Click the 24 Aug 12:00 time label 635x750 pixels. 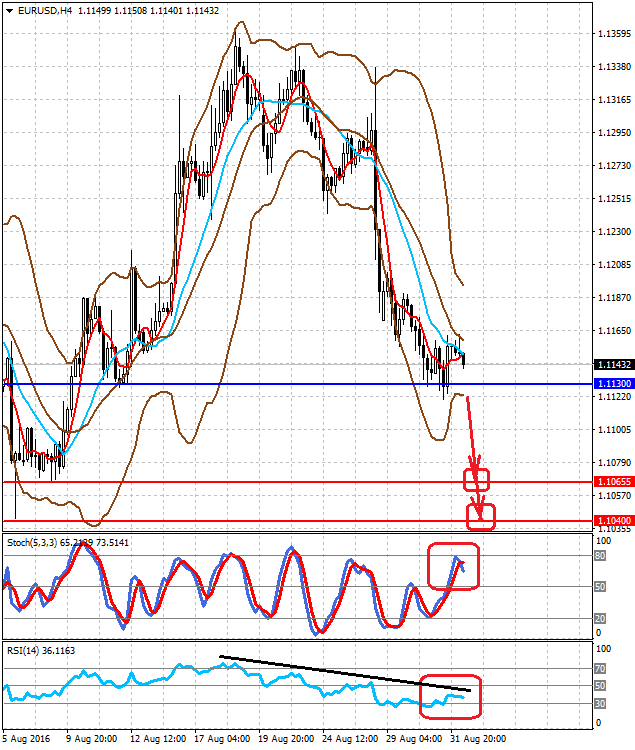(x=350, y=739)
